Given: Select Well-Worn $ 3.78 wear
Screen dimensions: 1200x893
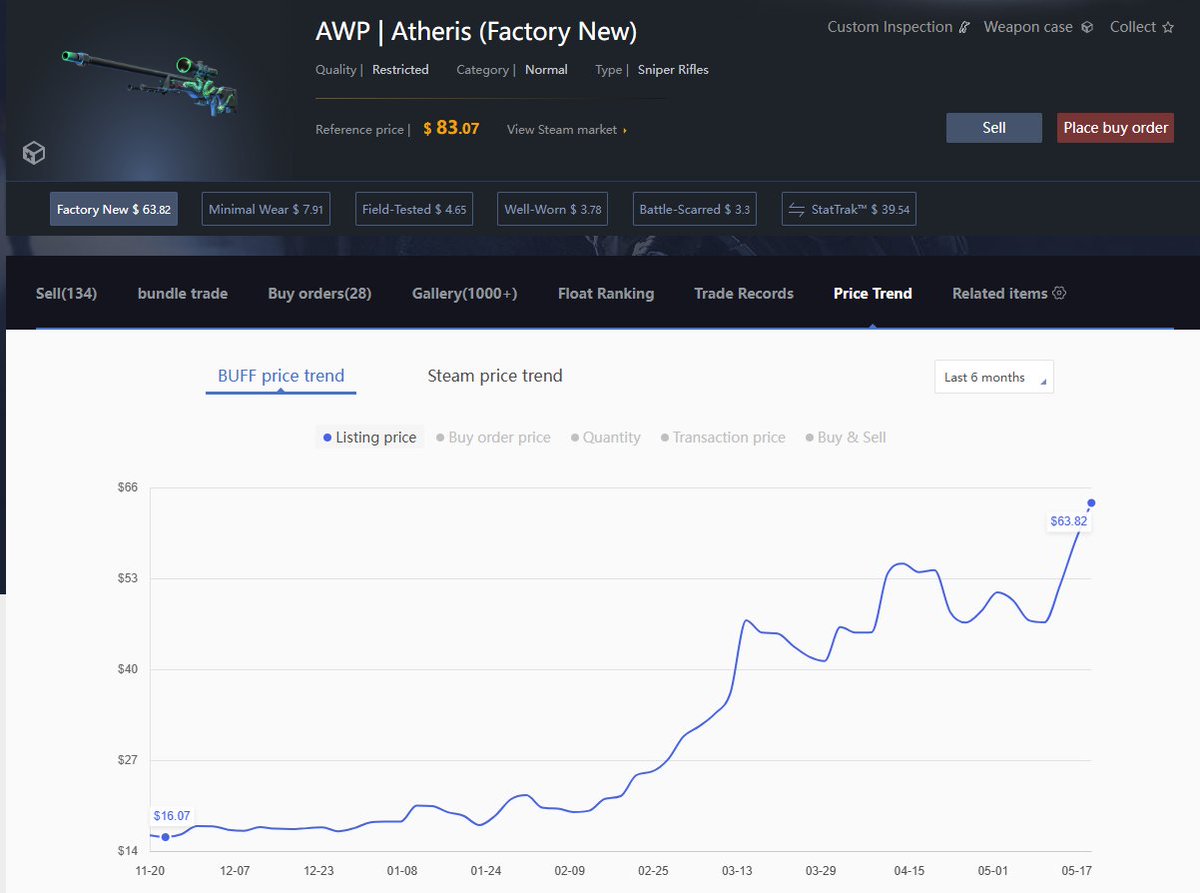Looking at the screenshot, I should tap(553, 209).
